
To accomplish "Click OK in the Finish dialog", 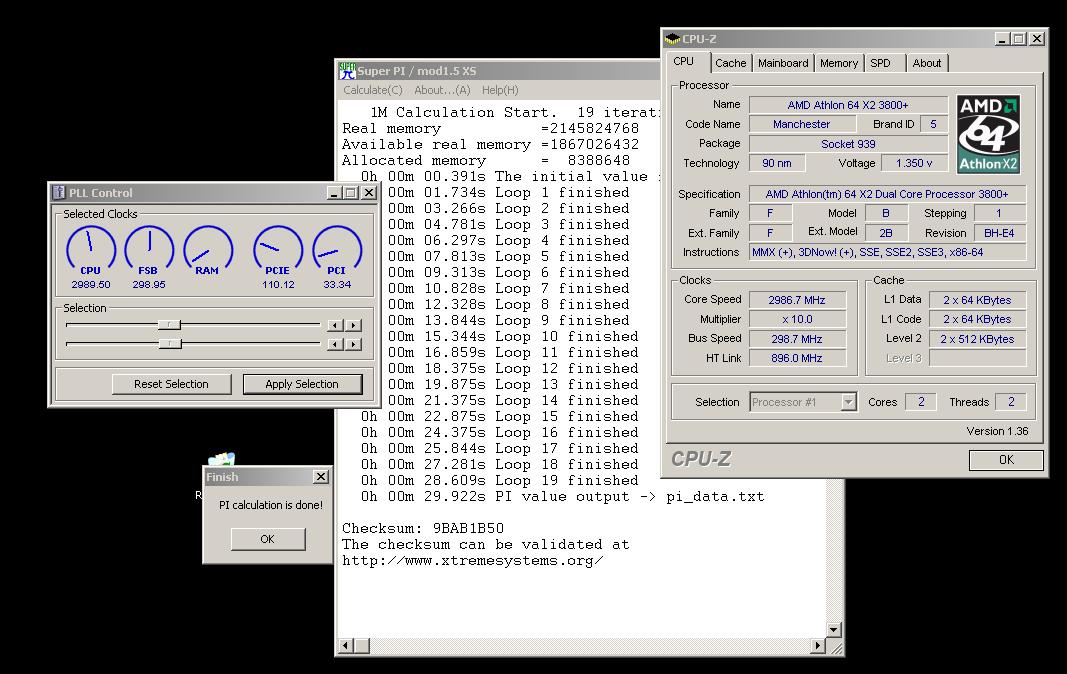I will pos(267,539).
